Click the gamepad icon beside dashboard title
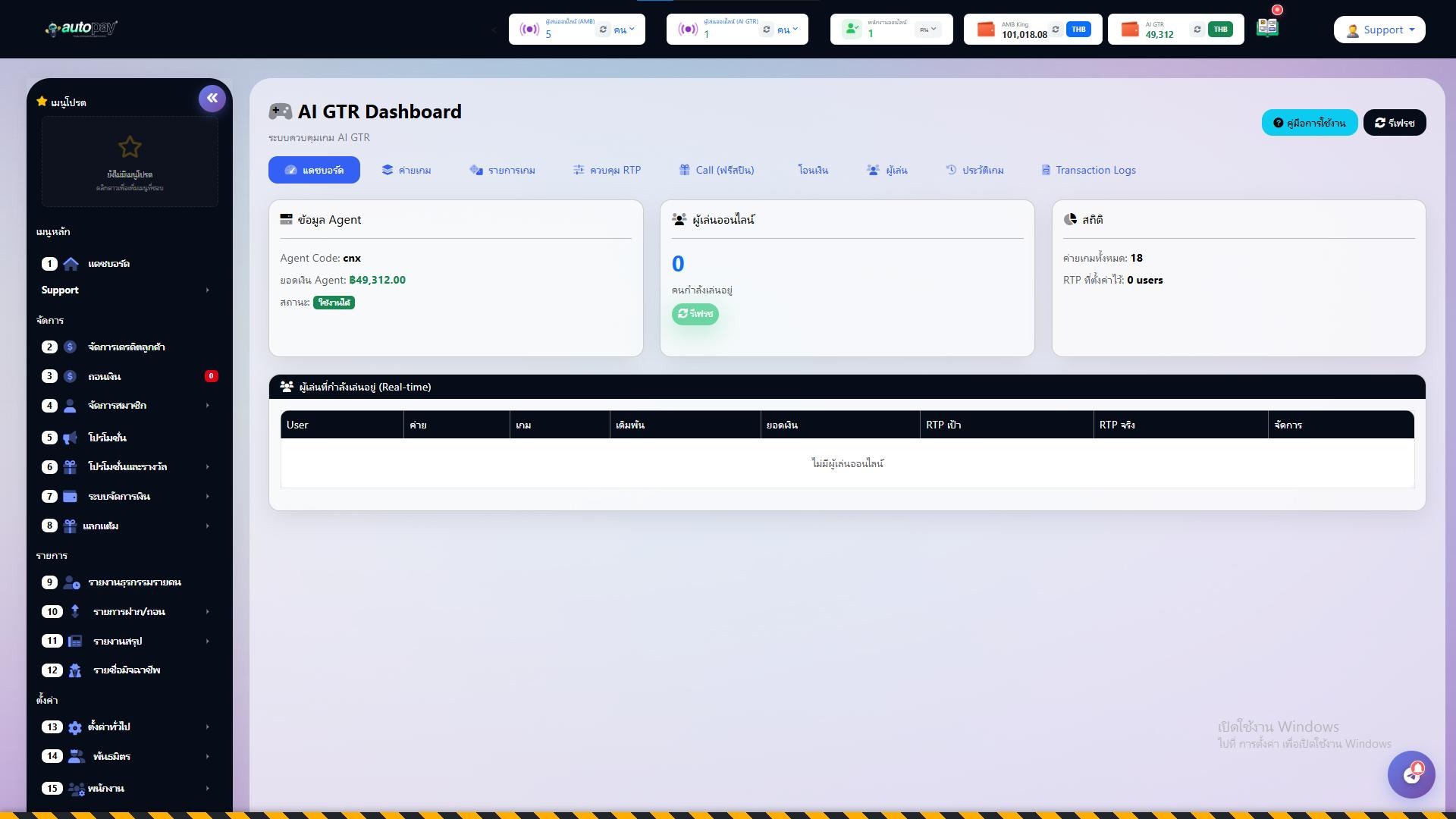This screenshot has width=1456, height=819. click(x=280, y=112)
